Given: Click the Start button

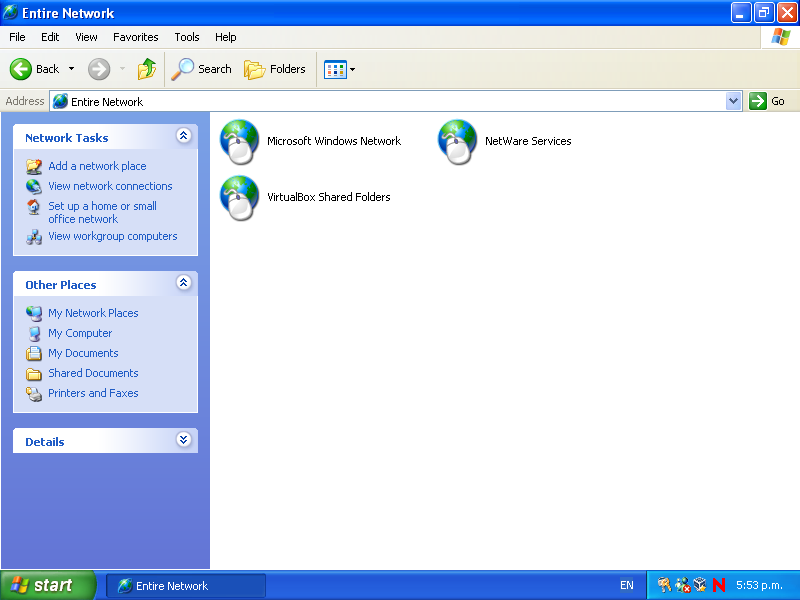Looking at the screenshot, I should [47, 585].
